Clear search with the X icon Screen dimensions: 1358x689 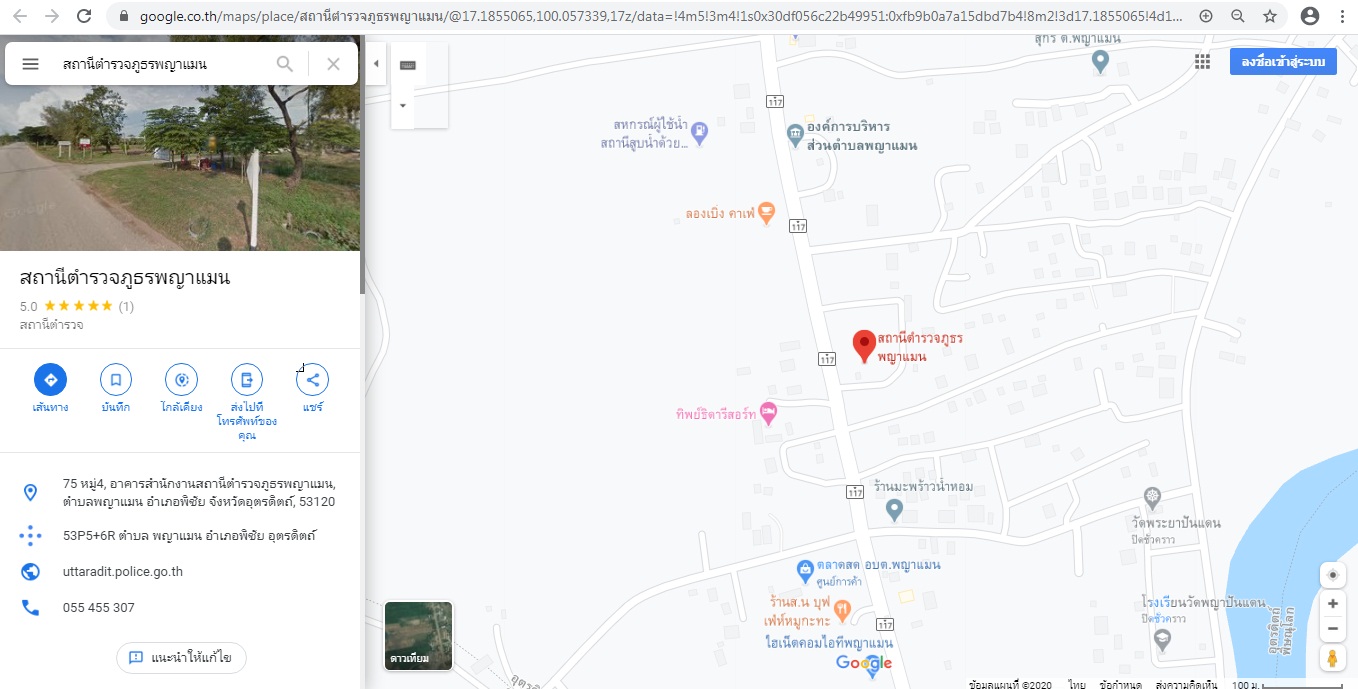click(x=333, y=64)
